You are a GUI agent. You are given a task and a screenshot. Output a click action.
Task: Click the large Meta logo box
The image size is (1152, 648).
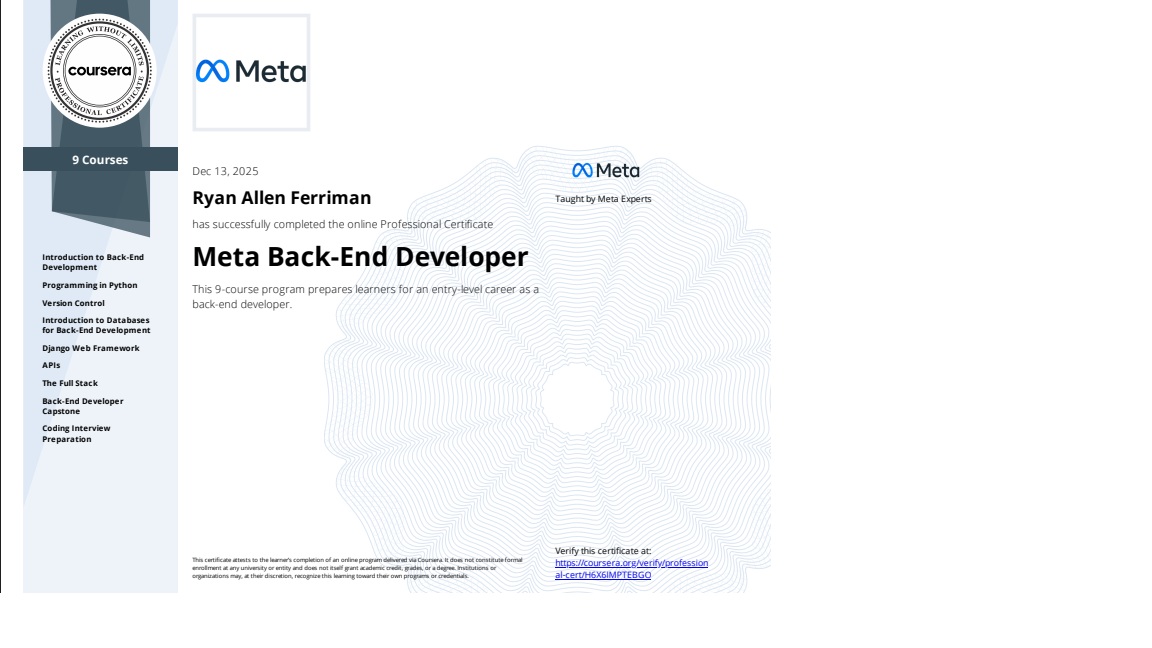coord(251,72)
